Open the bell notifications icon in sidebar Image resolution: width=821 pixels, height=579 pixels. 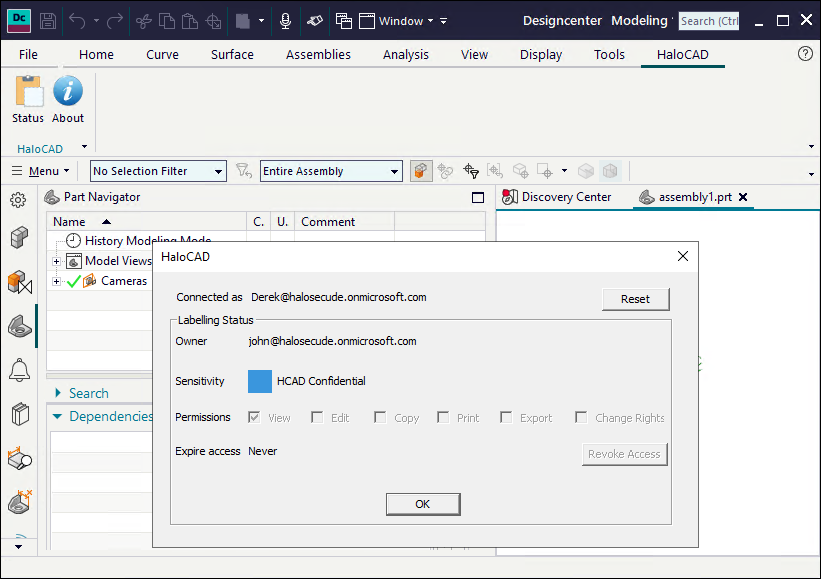click(x=19, y=370)
